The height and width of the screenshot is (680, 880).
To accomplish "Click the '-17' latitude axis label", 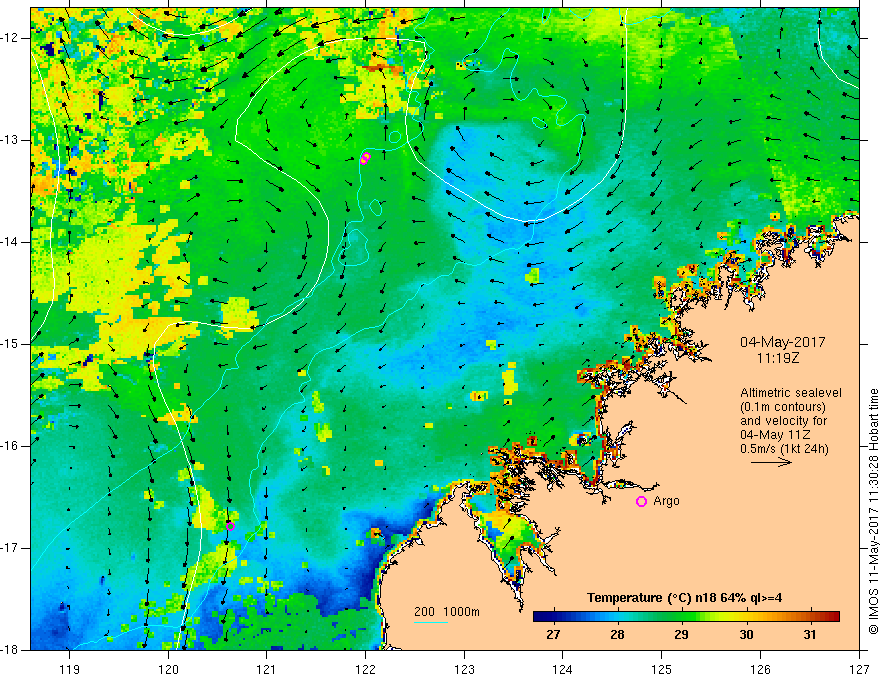I will pyautogui.click(x=10, y=548).
